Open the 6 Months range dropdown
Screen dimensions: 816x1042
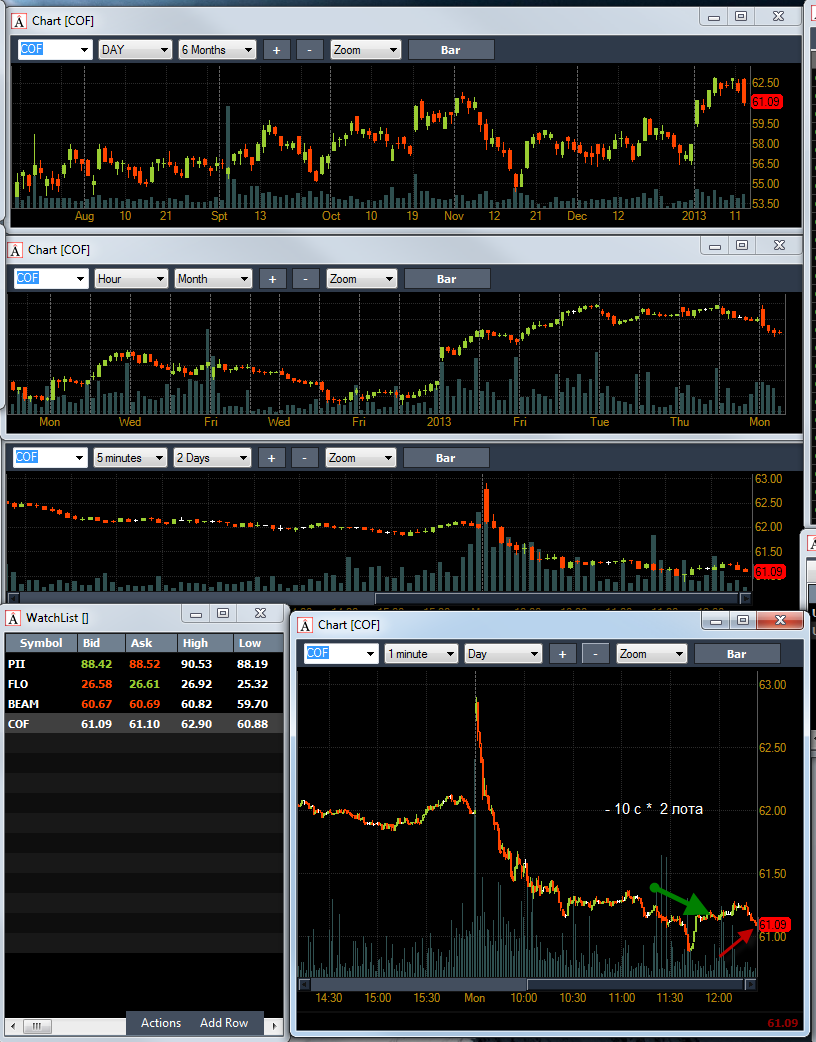217,50
